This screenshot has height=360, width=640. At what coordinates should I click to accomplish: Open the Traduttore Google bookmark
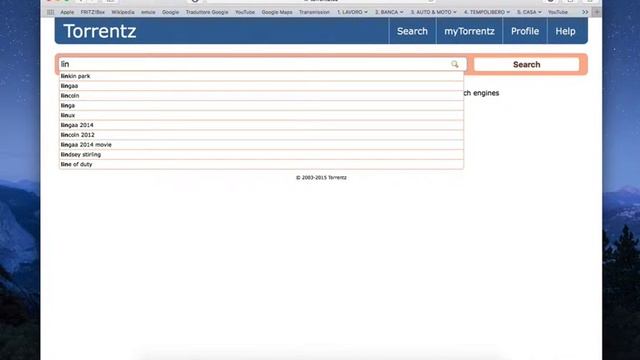tap(207, 12)
